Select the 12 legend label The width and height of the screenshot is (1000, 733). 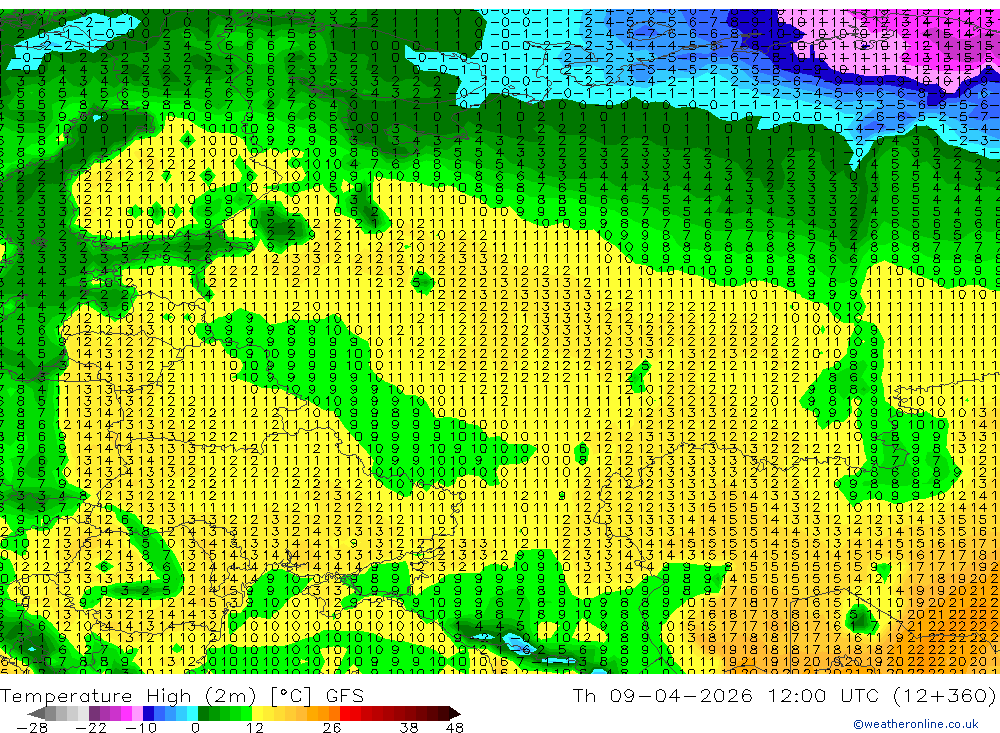[x=255, y=728]
